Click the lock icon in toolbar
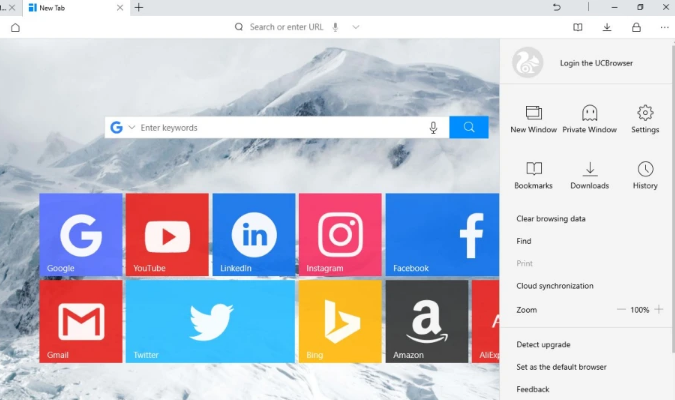The width and height of the screenshot is (675, 400). pyautogui.click(x=636, y=28)
